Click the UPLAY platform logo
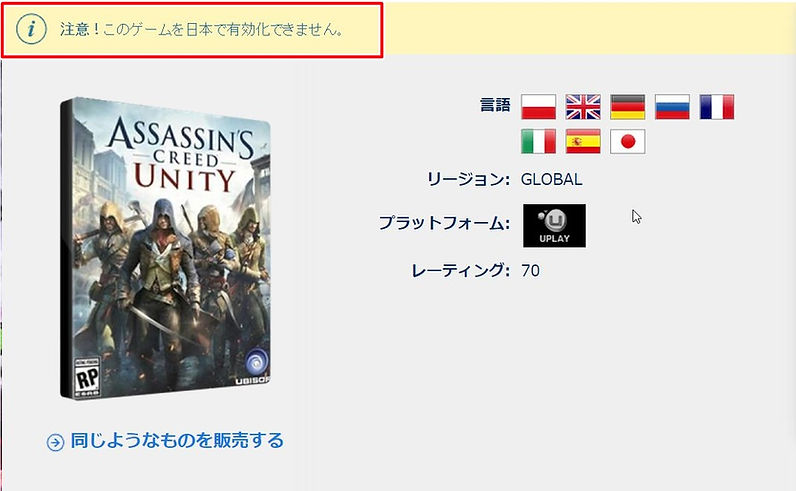Screen dimensions: 796x491 (x=554, y=226)
